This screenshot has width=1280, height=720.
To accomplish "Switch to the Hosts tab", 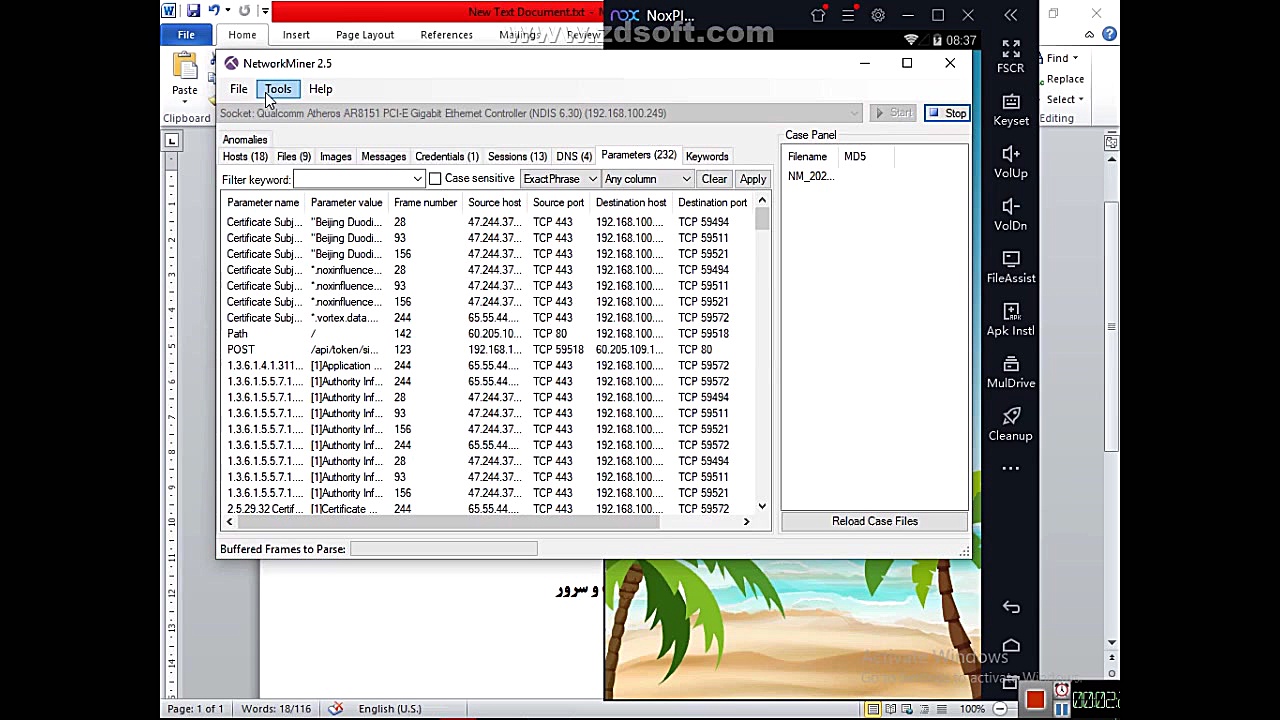I will (x=245, y=156).
